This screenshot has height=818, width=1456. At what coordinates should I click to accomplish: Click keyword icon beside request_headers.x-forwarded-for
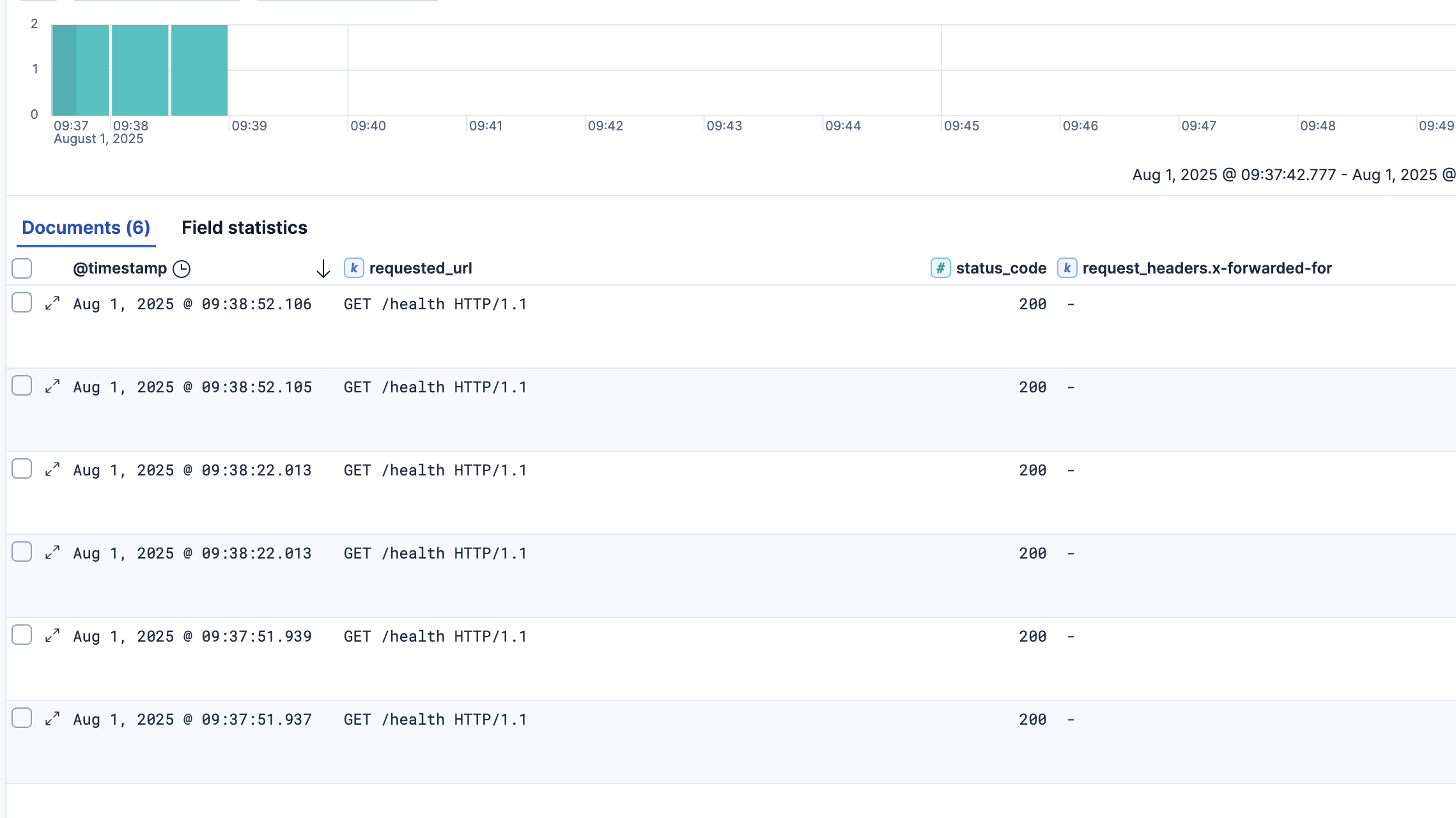click(x=1067, y=268)
